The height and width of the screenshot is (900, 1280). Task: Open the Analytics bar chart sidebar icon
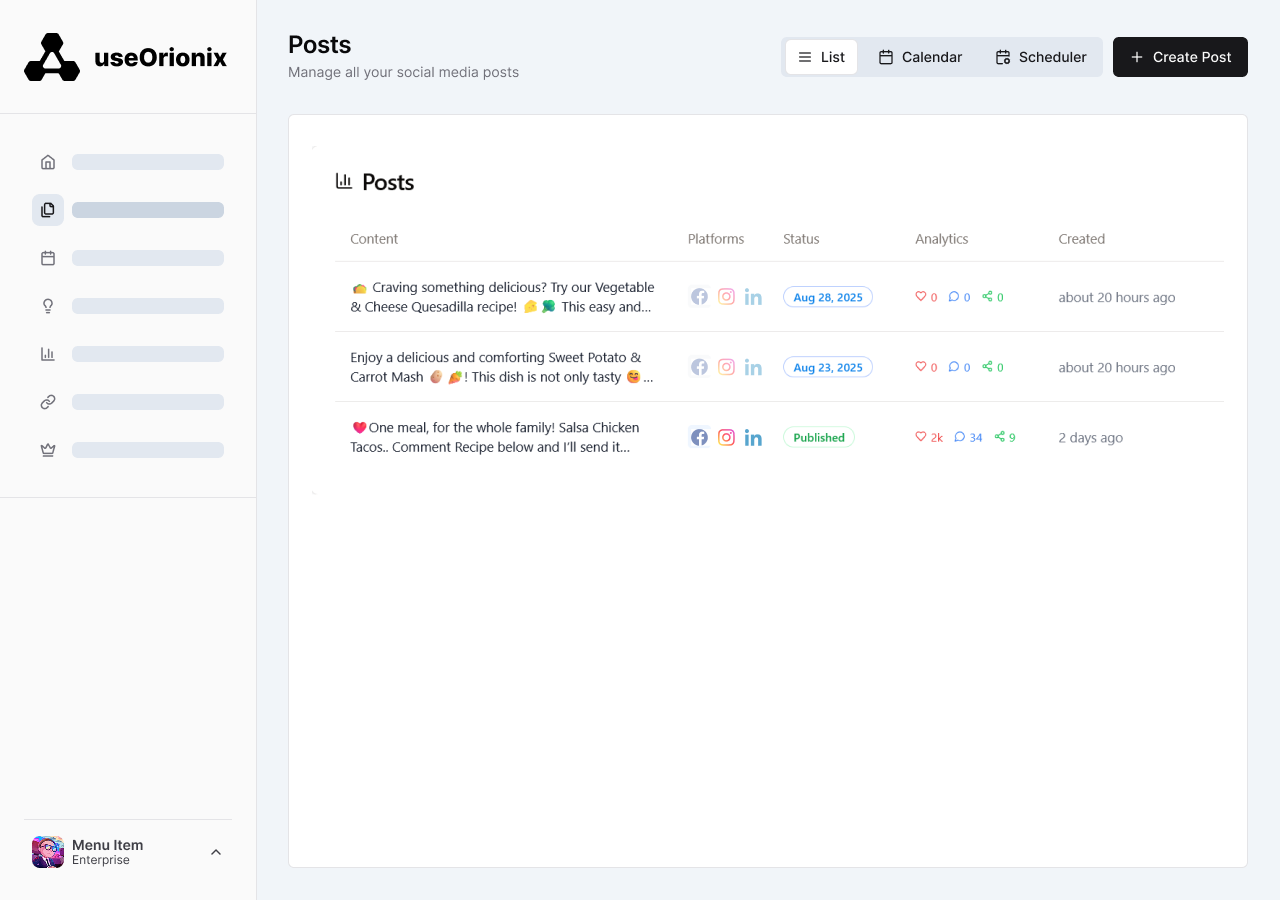48,353
